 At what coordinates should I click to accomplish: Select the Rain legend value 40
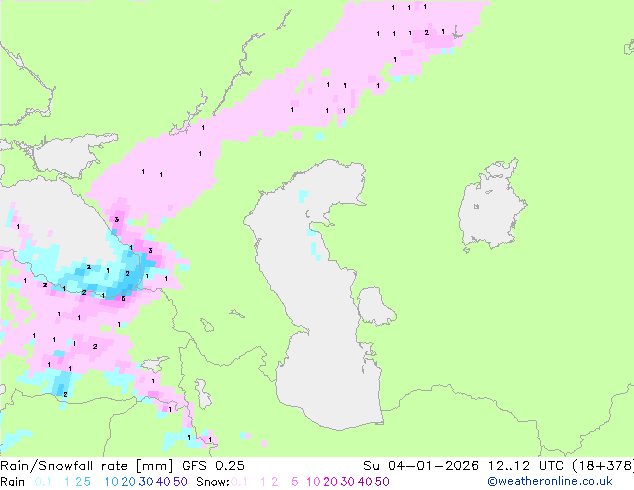click(163, 482)
